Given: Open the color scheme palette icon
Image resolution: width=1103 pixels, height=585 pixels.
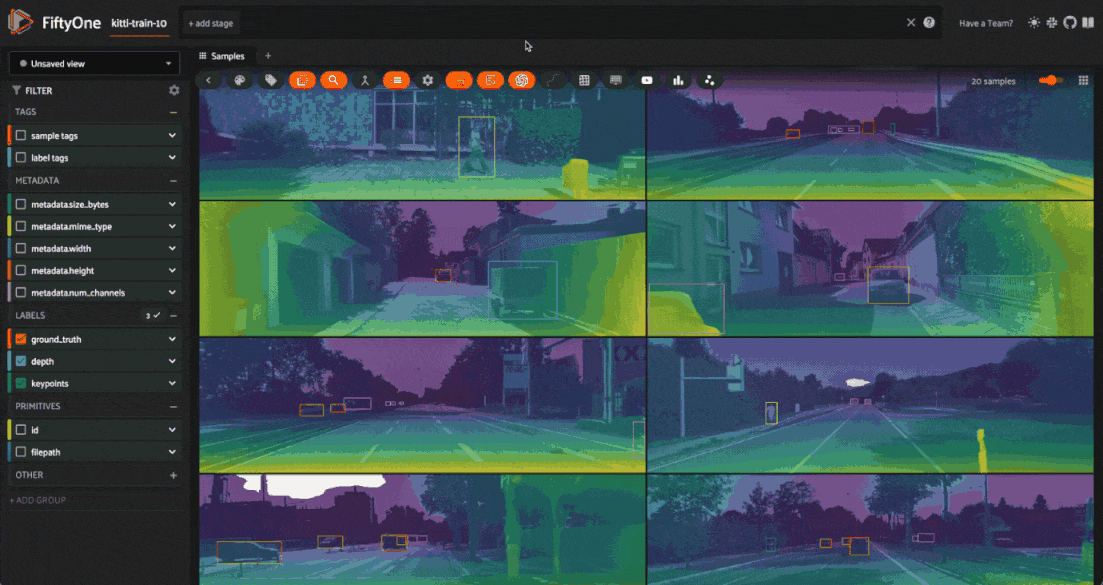Looking at the screenshot, I should pos(240,80).
